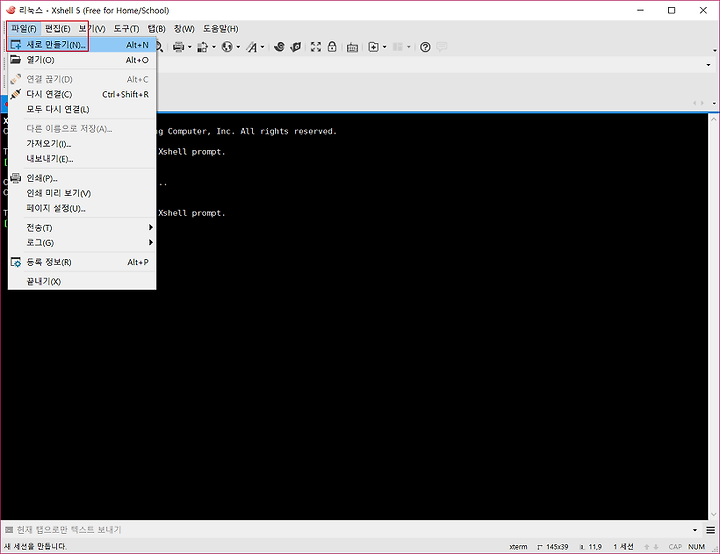Select 가져오기(I) menu item
The height and width of the screenshot is (554, 720).
82,144
